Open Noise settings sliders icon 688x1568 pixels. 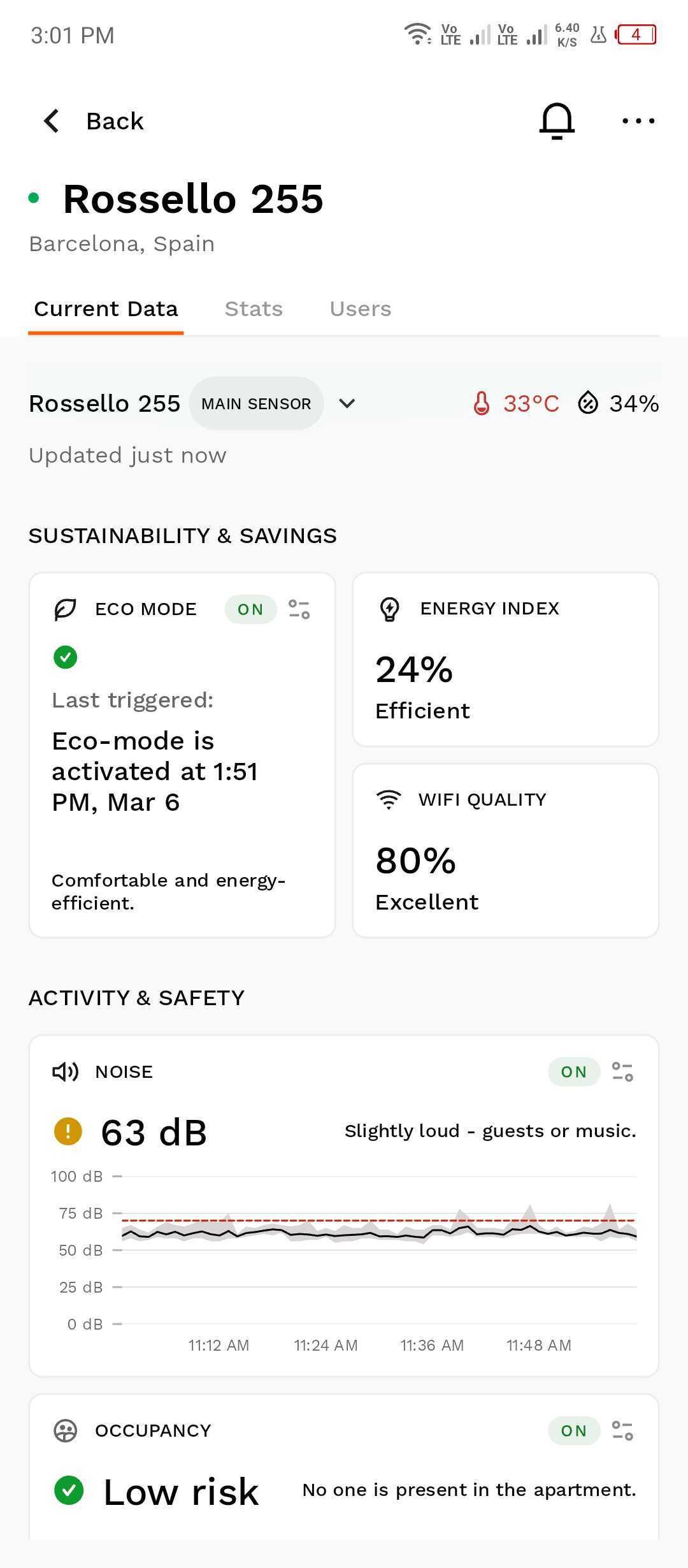click(622, 1071)
